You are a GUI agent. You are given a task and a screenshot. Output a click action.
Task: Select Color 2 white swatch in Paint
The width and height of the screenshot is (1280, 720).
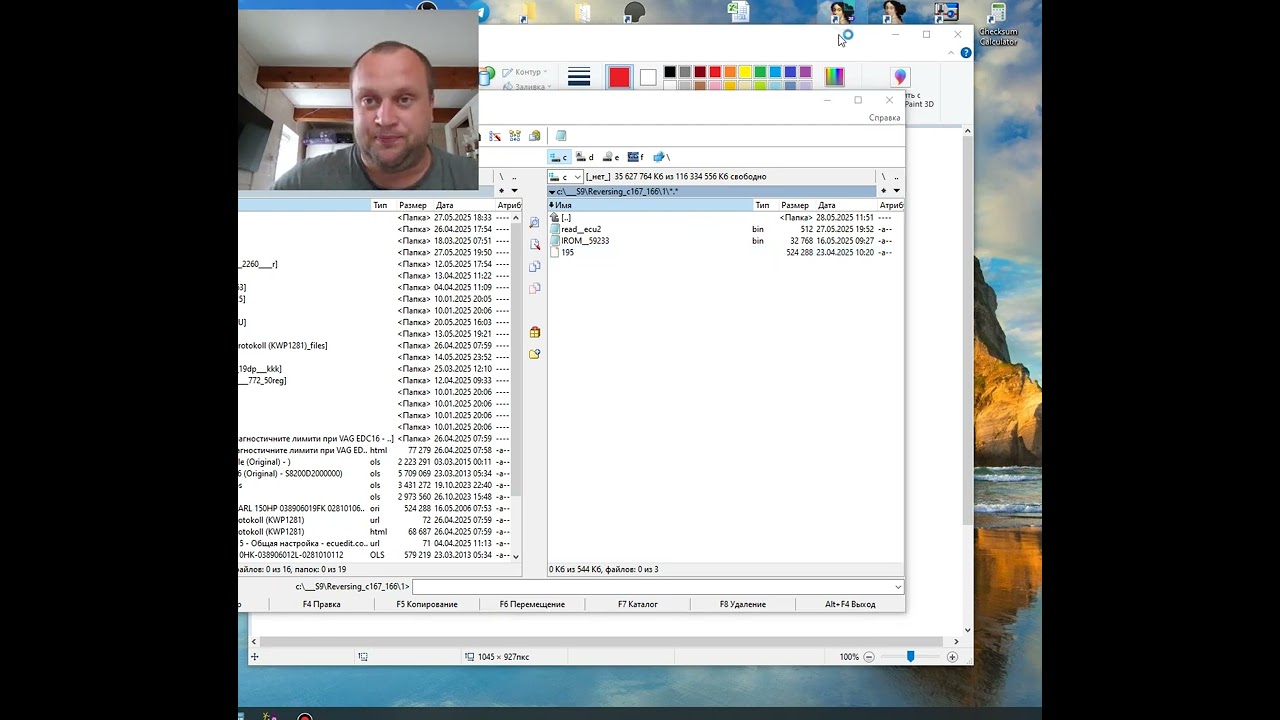coord(648,77)
